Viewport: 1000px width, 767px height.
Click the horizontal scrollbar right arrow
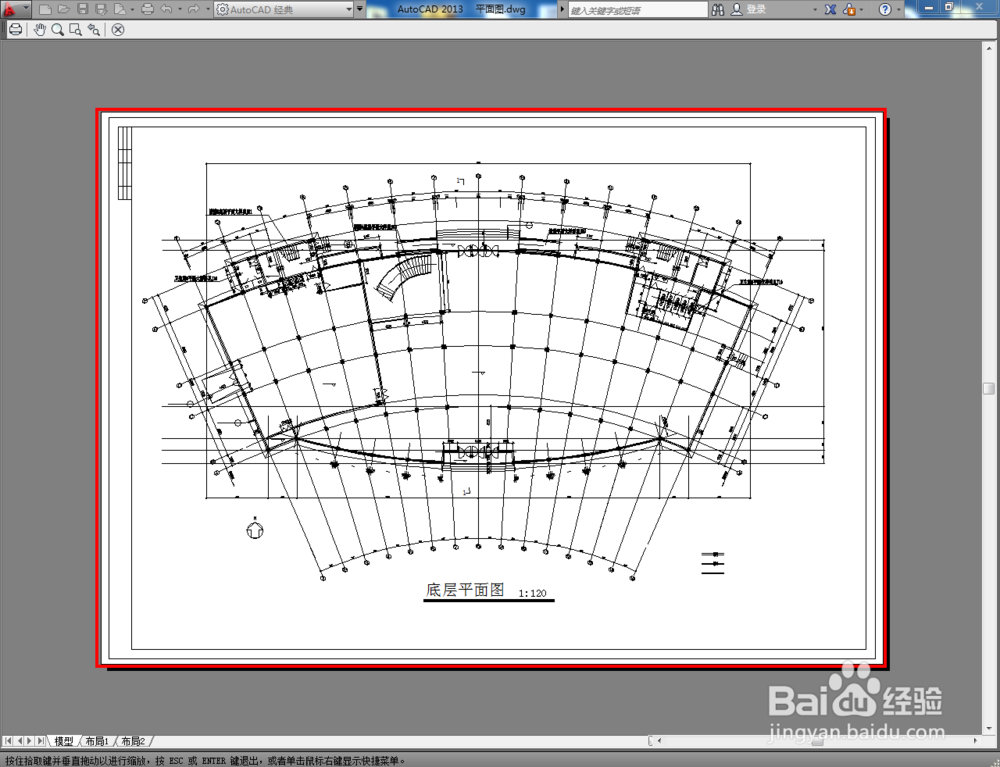point(976,741)
